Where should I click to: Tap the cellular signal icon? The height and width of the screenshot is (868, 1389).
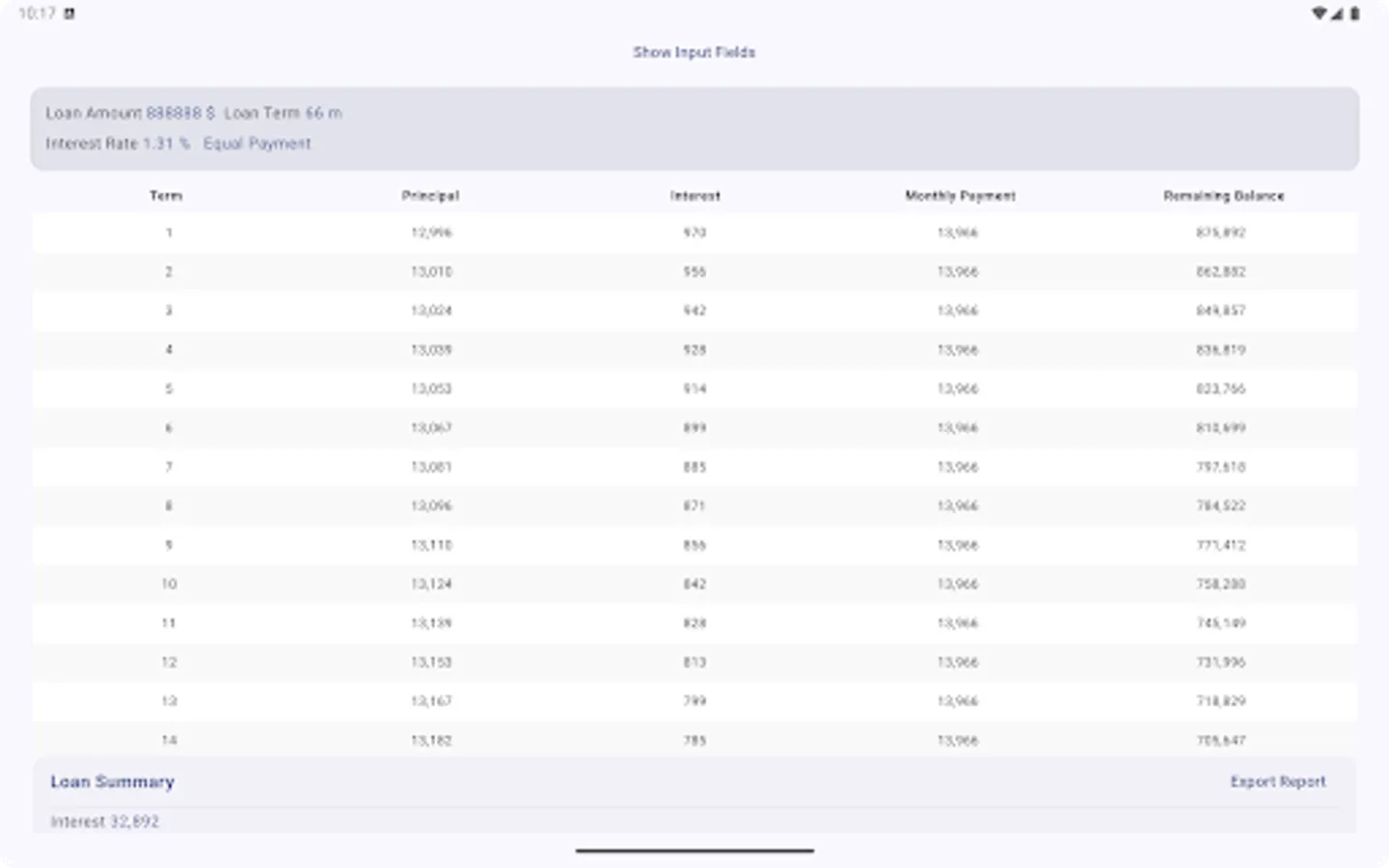[x=1338, y=14]
